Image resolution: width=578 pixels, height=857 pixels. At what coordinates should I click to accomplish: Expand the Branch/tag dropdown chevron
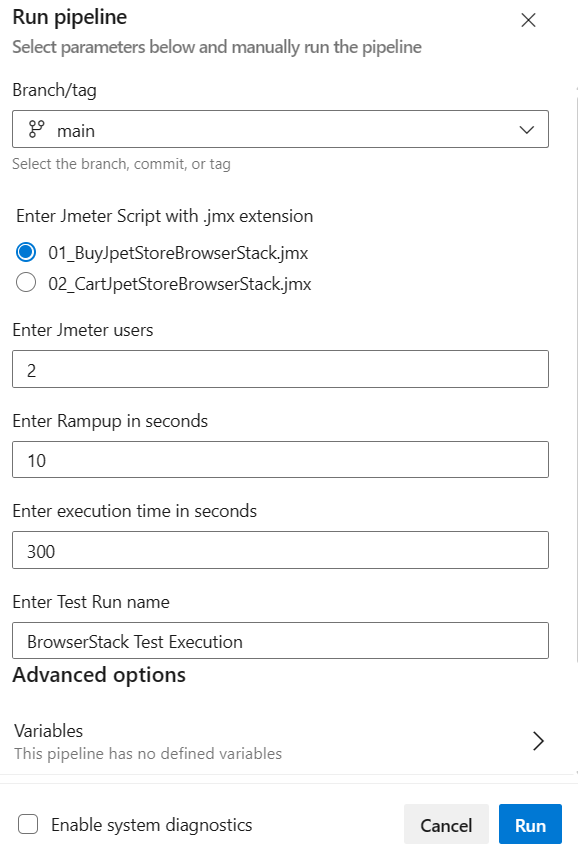[x=527, y=130]
